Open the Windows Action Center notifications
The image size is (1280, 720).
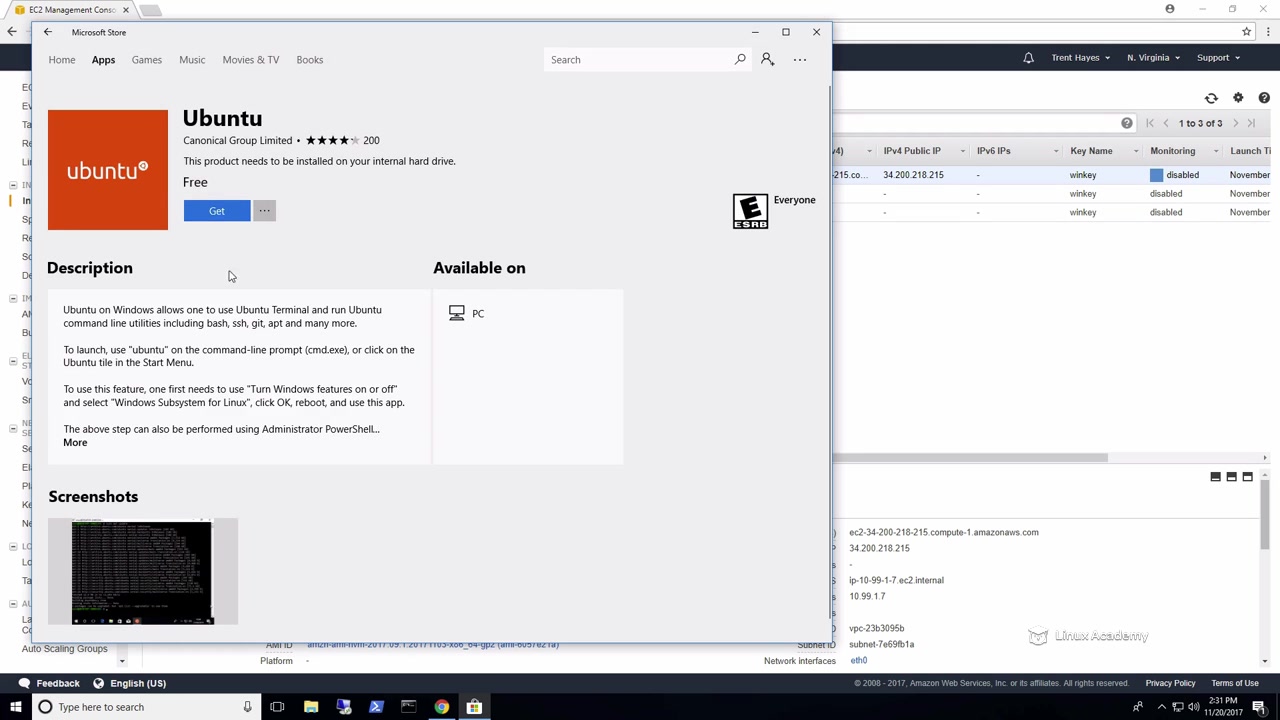[1259, 707]
